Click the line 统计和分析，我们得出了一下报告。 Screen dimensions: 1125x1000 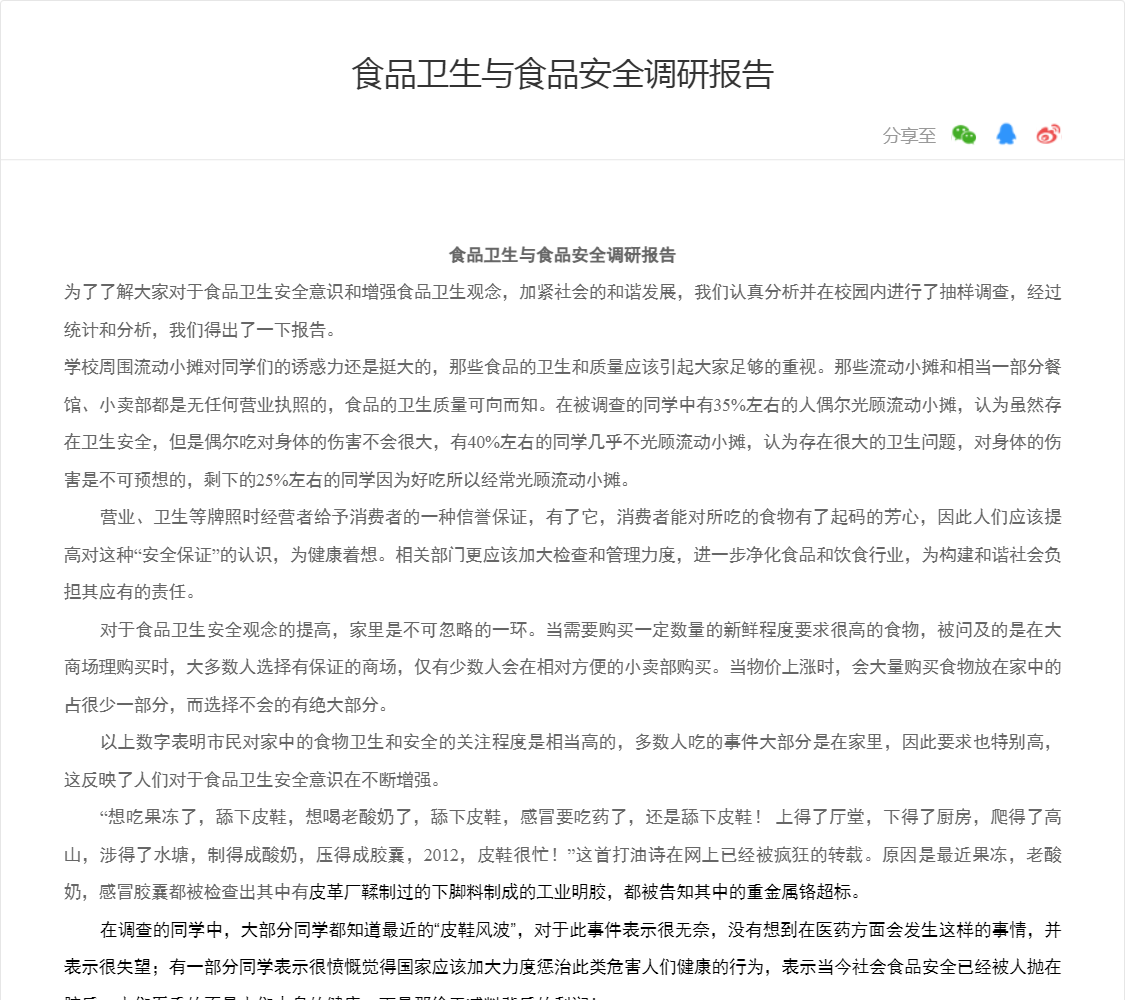(x=200, y=330)
